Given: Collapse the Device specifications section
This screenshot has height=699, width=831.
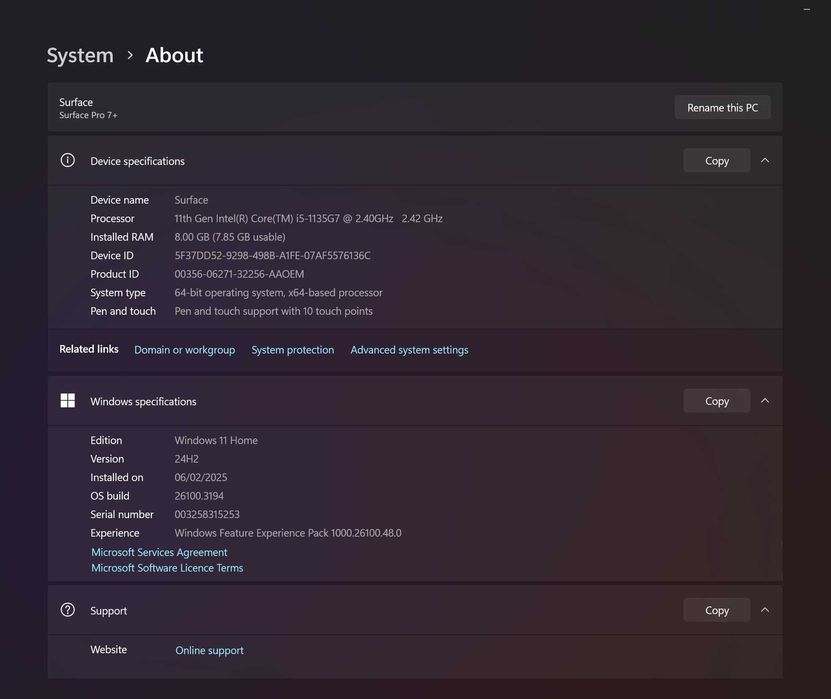Looking at the screenshot, I should coord(765,160).
